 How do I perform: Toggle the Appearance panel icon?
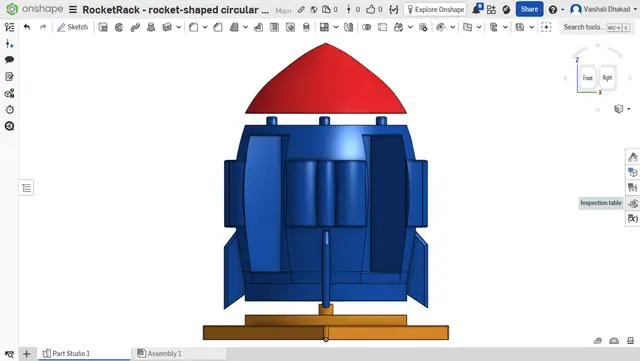pos(633,157)
